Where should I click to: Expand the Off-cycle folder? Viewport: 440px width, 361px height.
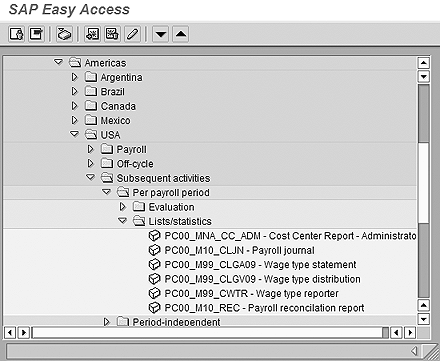coord(90,163)
